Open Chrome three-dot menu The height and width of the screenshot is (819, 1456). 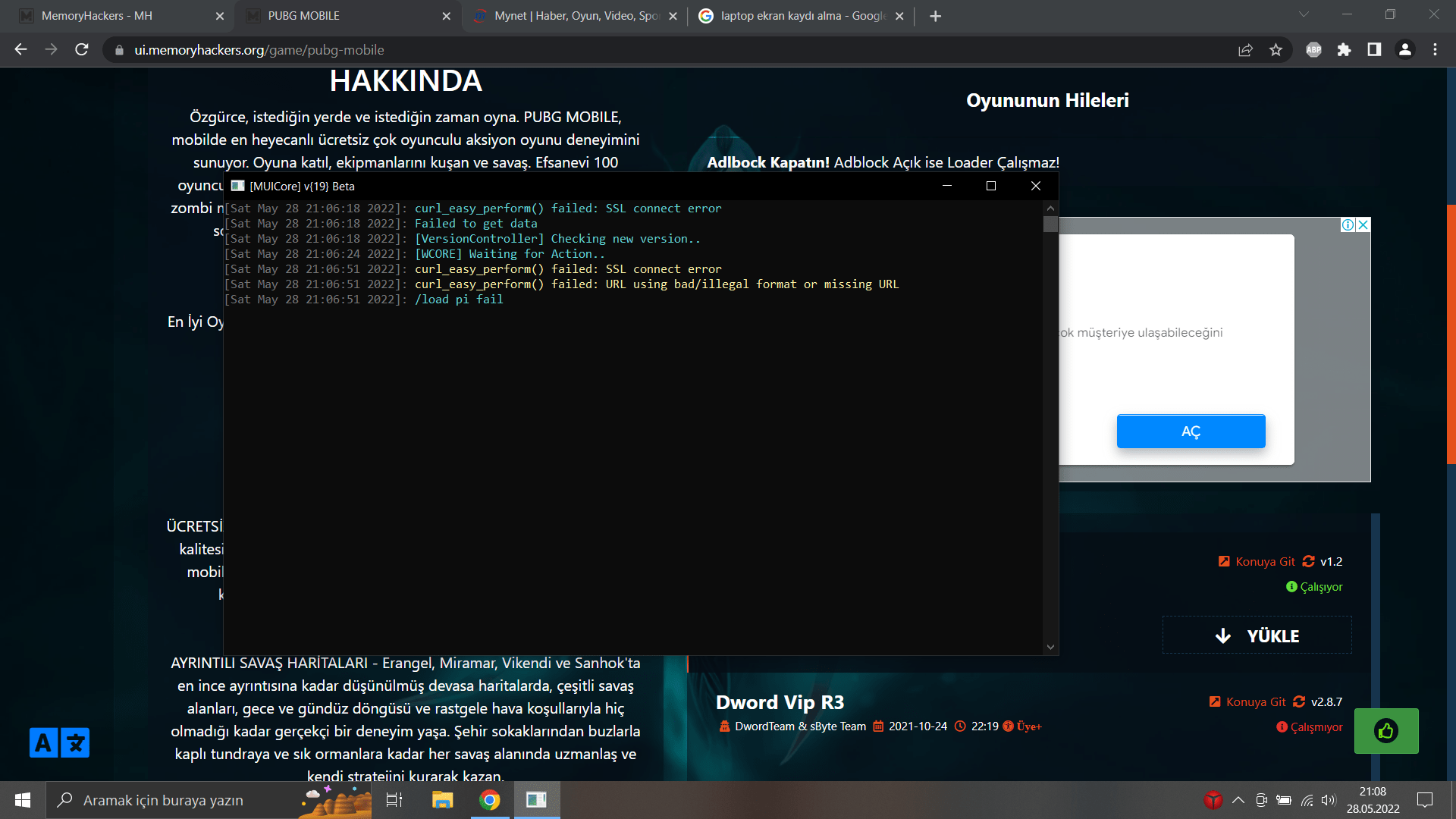coord(1435,50)
